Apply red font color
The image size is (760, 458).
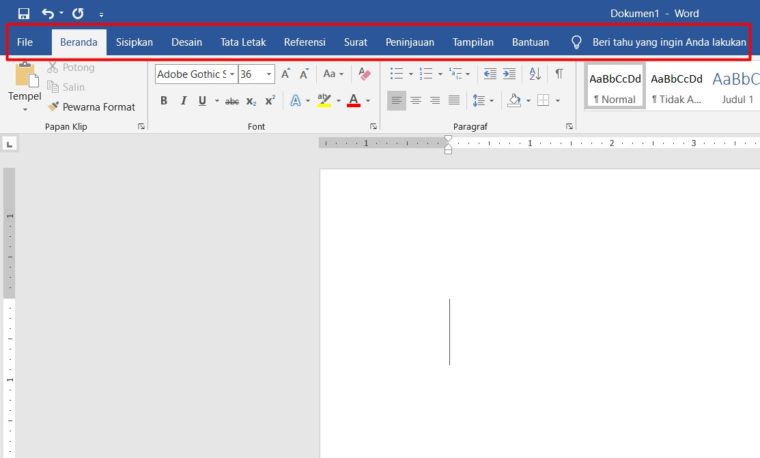[x=354, y=100]
